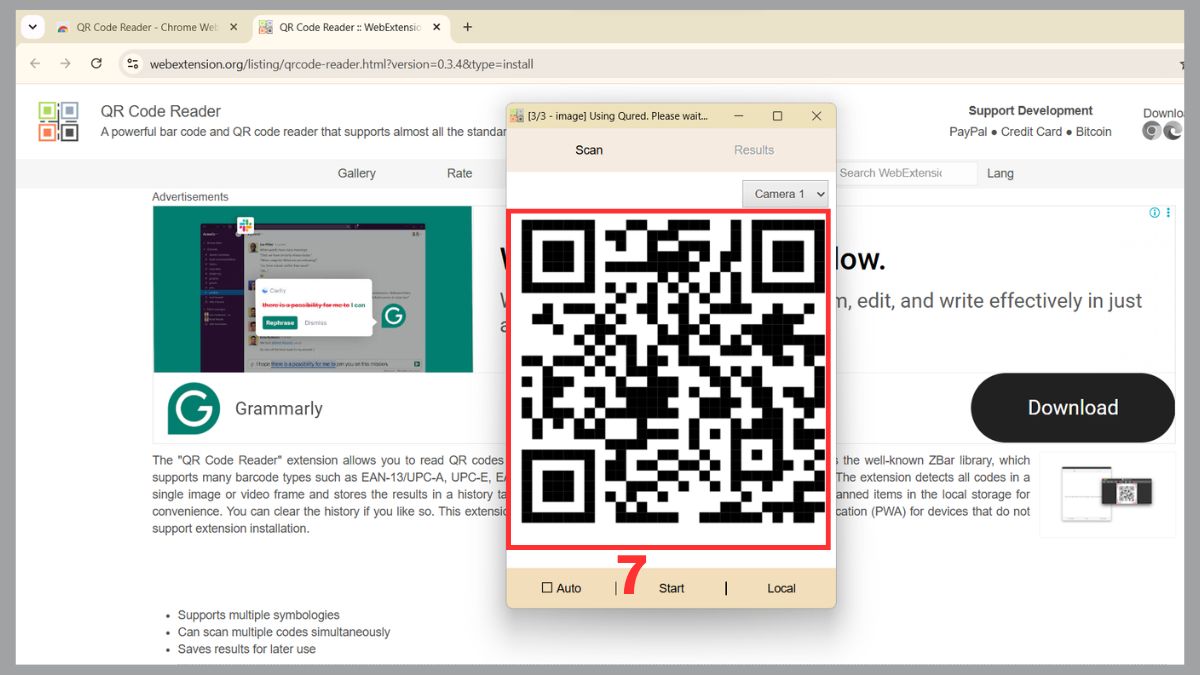This screenshot has height=675, width=1200.
Task: View site information icon in address bar
Action: click(x=132, y=64)
